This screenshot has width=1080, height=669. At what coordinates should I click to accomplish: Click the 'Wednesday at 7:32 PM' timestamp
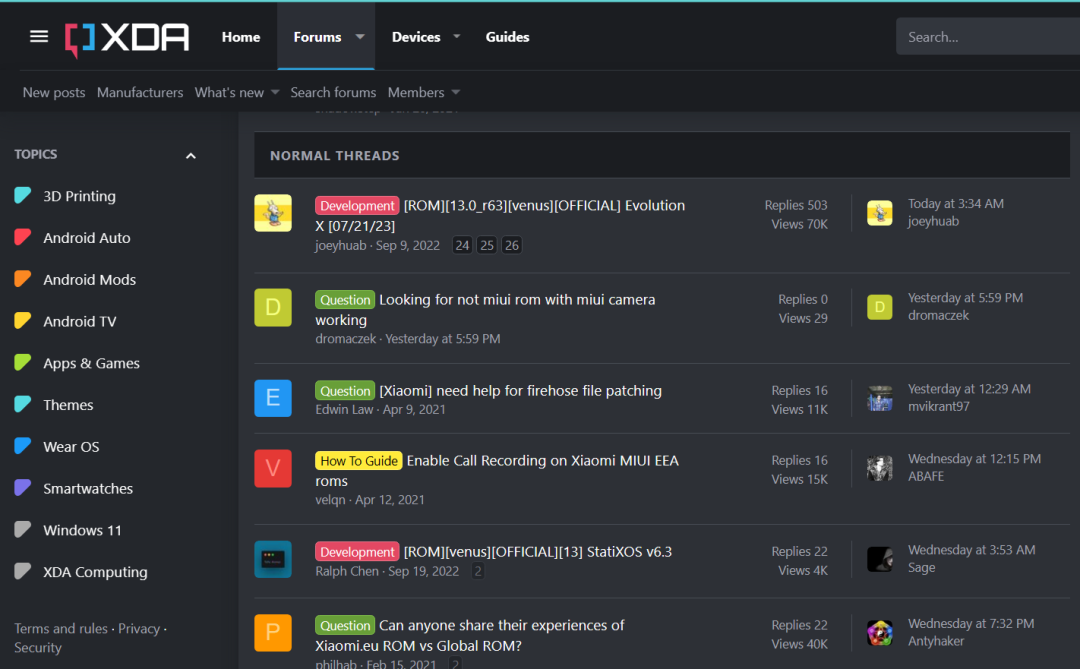970,624
